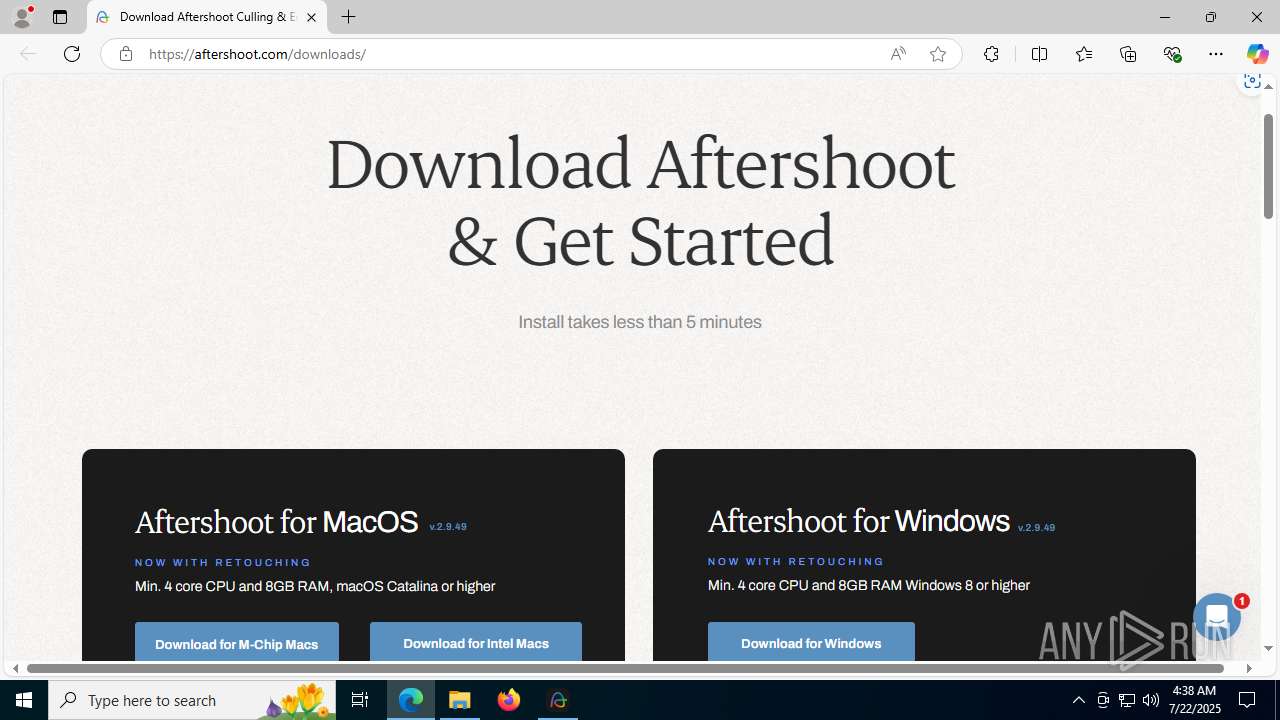Activate Read aloud icon

coord(898,54)
